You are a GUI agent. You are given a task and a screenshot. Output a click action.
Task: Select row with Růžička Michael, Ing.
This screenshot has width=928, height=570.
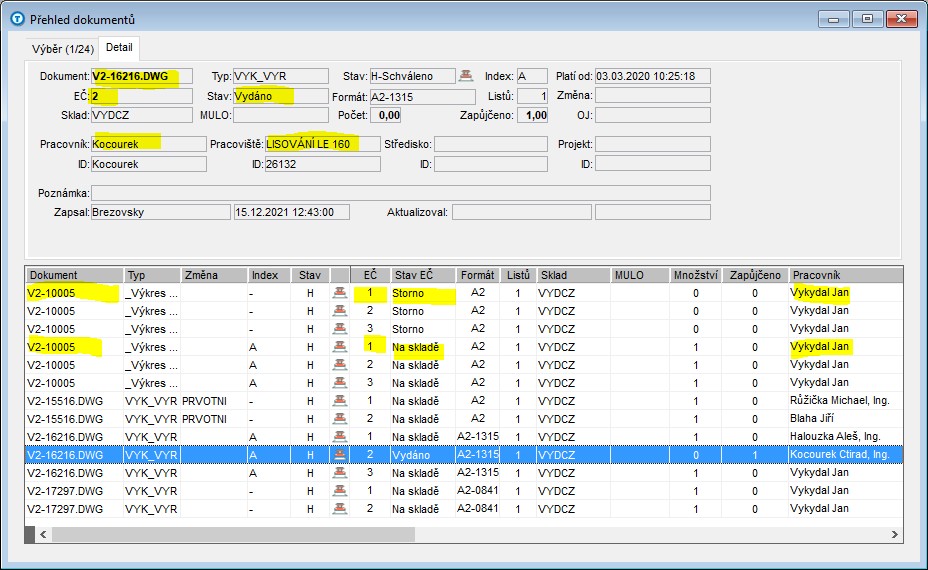tap(464, 401)
